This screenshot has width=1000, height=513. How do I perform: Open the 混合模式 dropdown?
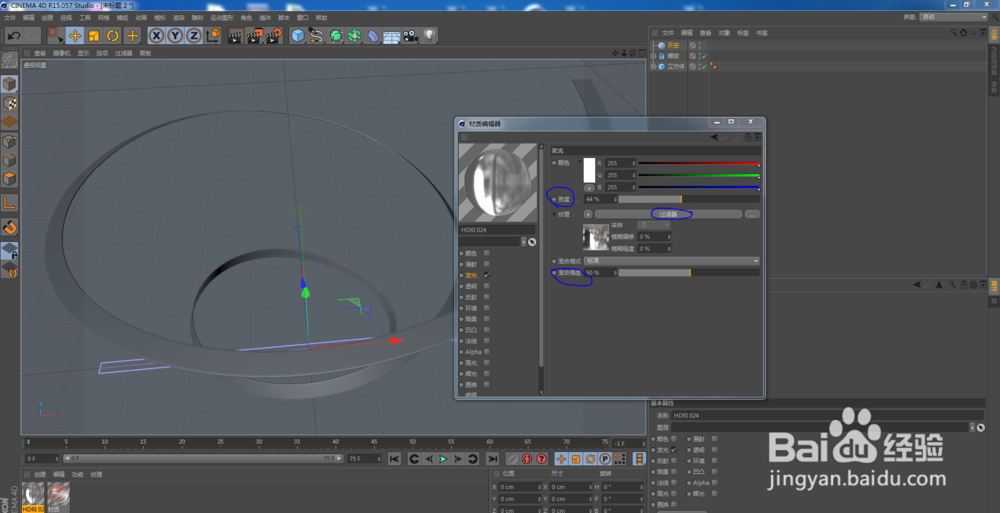coord(672,261)
